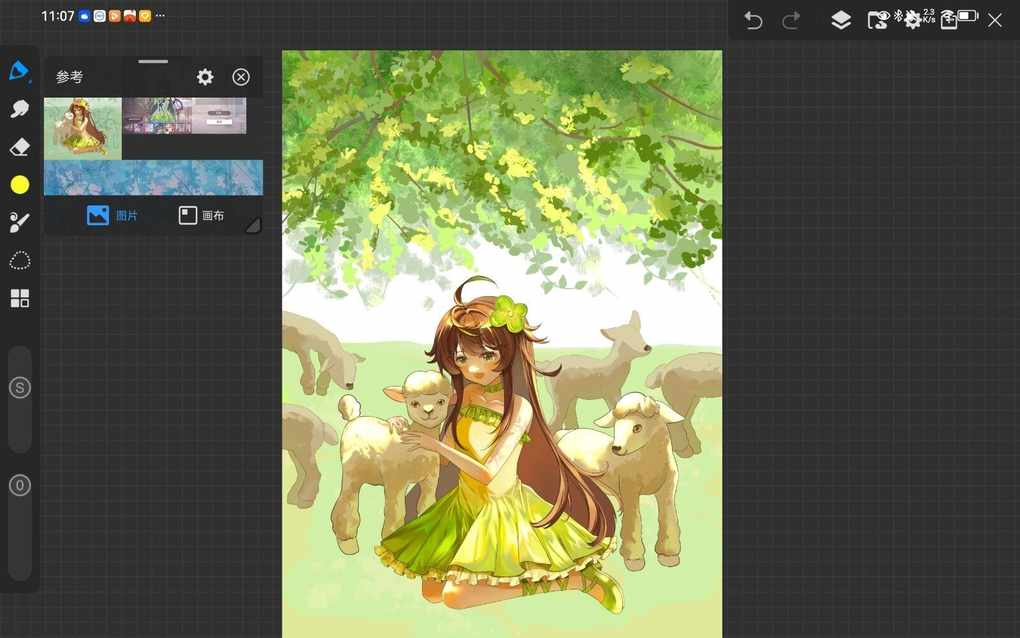Open the yellow color picker

tap(19, 185)
